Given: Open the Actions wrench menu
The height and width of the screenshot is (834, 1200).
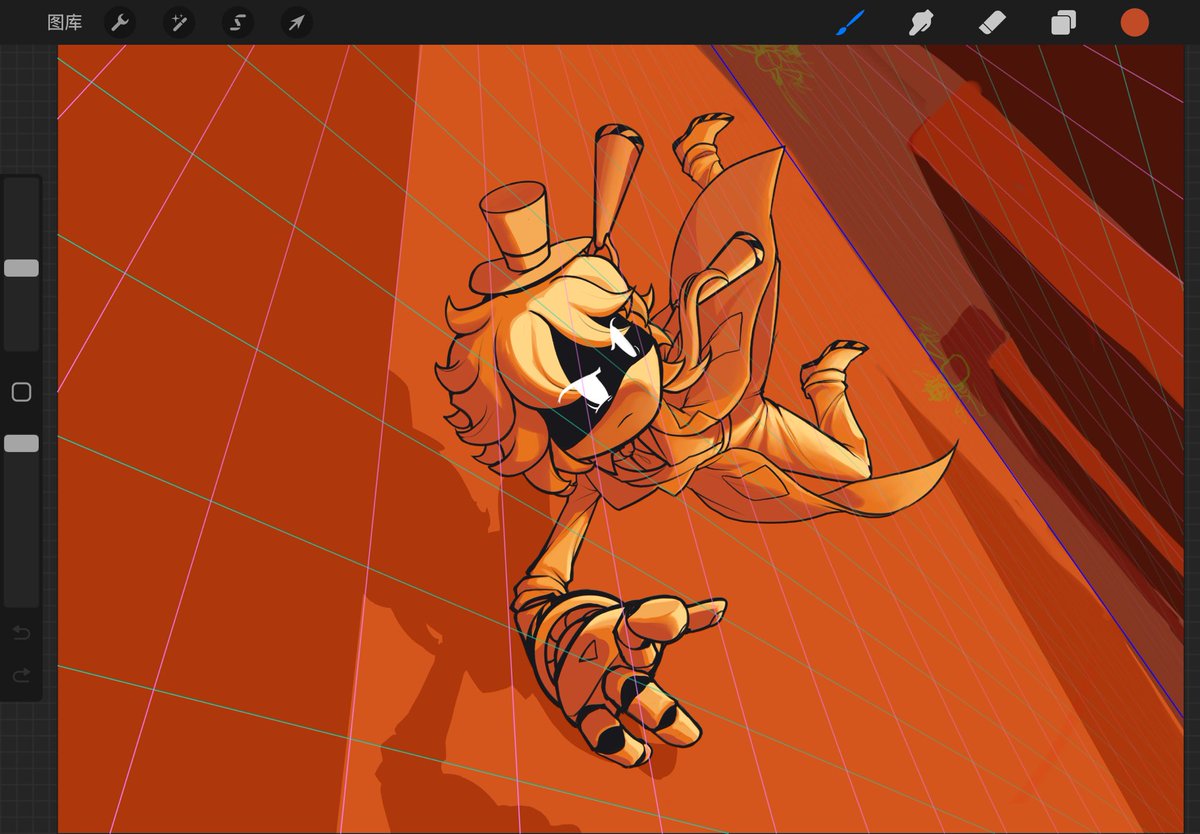Looking at the screenshot, I should (120, 22).
